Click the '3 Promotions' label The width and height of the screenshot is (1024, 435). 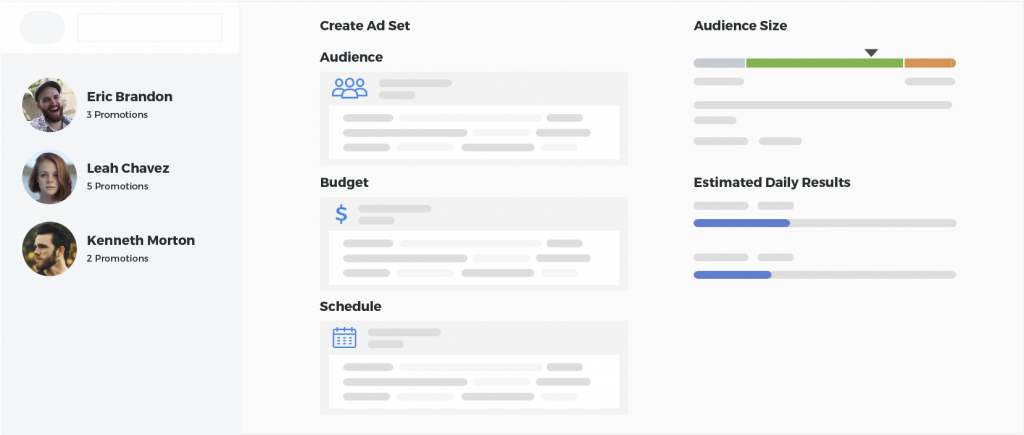[x=118, y=115]
